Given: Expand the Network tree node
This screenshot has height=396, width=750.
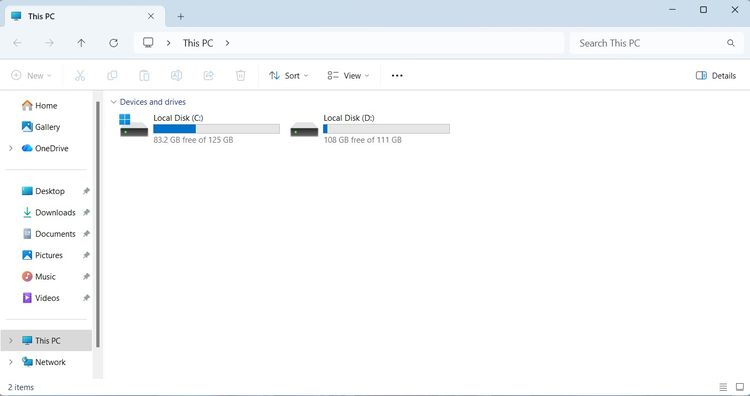Looking at the screenshot, I should tap(11, 362).
